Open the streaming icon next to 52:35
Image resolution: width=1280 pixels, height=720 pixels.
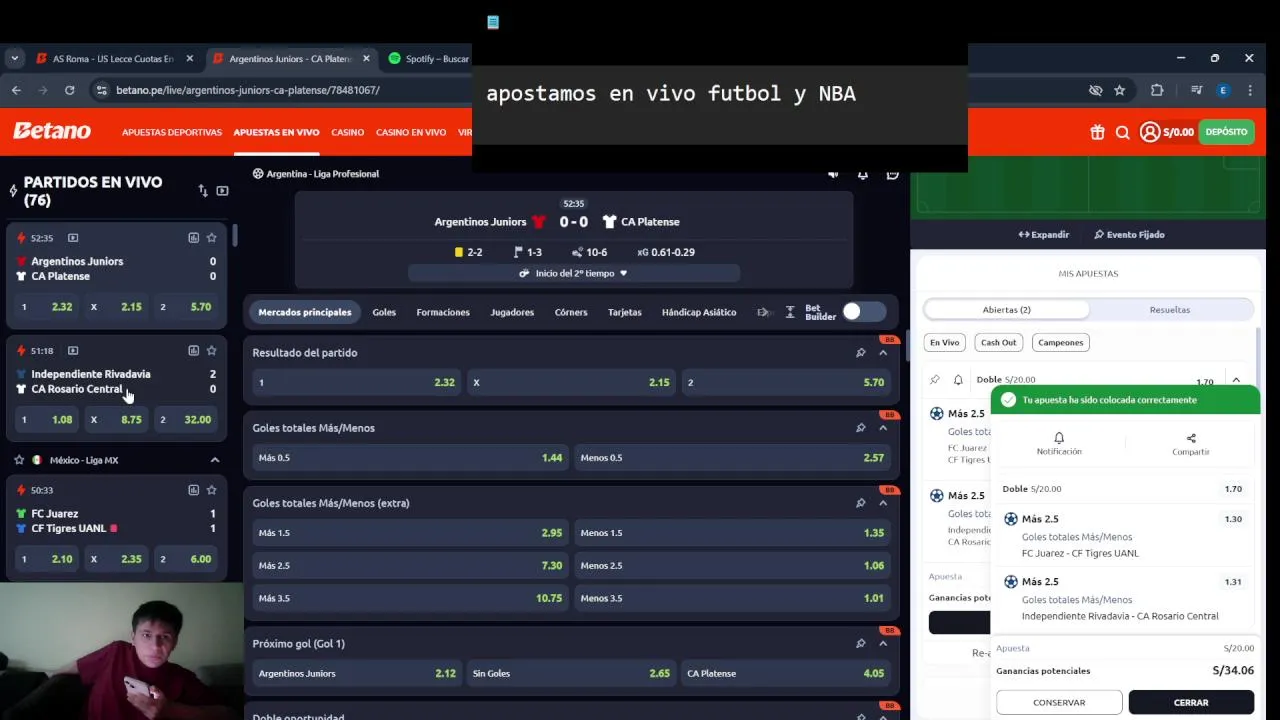coord(73,238)
